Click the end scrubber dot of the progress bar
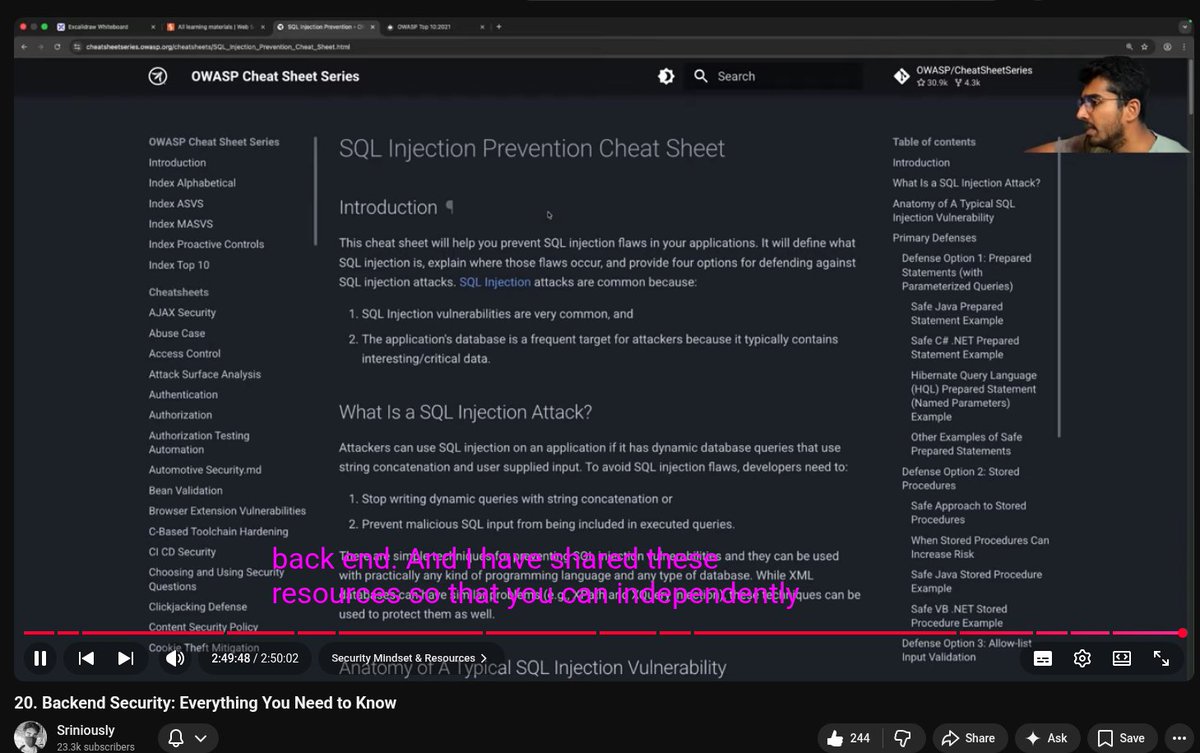The height and width of the screenshot is (753, 1200). (1182, 633)
